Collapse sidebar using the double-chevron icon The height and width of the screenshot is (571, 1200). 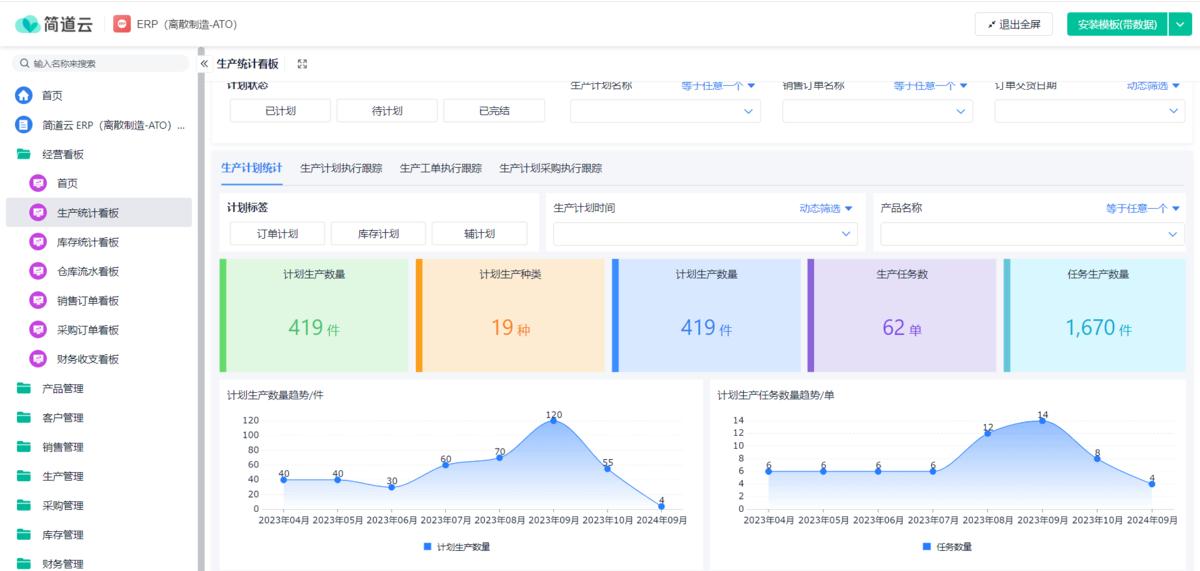[x=204, y=63]
